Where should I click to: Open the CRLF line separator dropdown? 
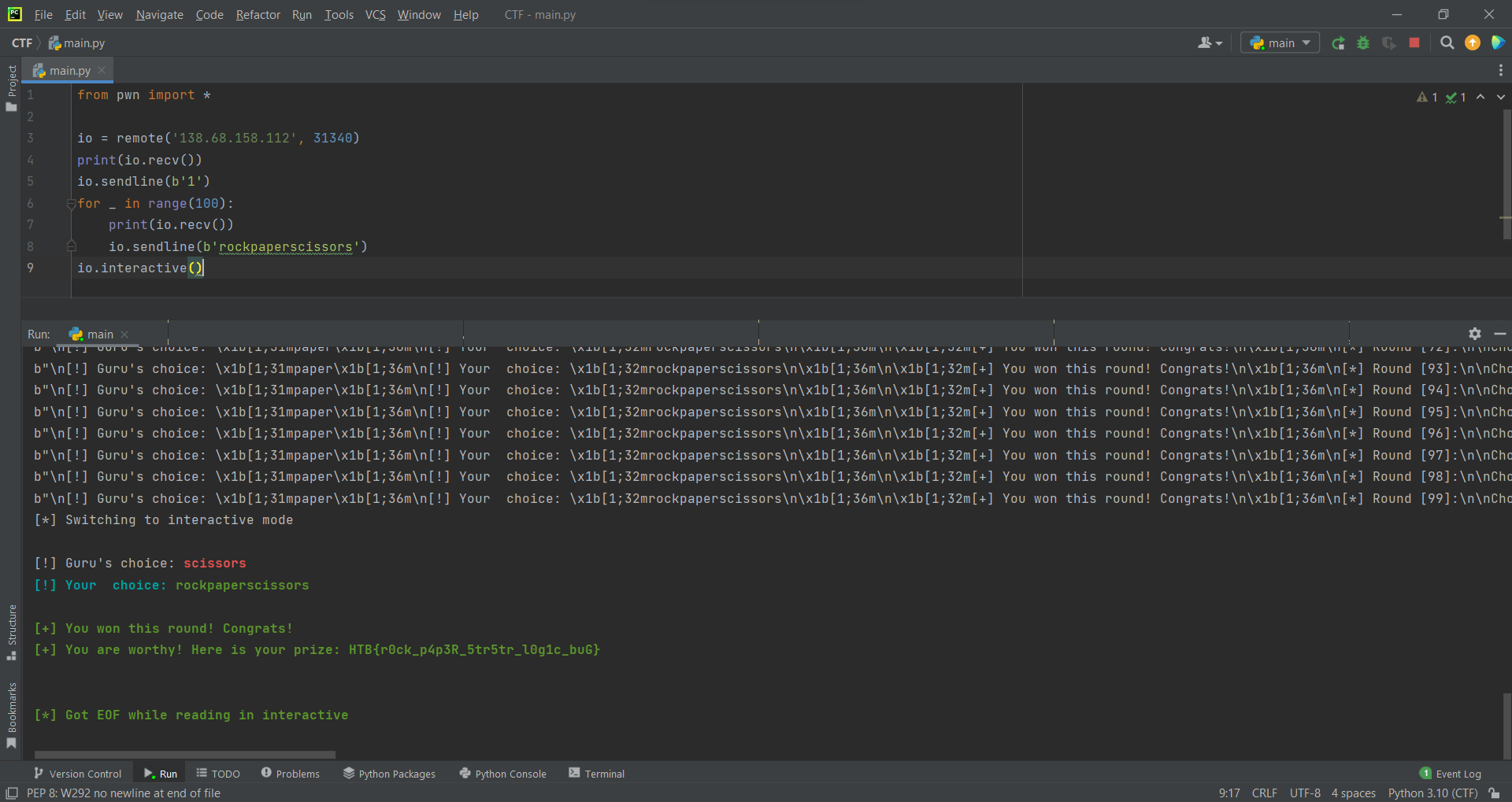click(x=1265, y=793)
